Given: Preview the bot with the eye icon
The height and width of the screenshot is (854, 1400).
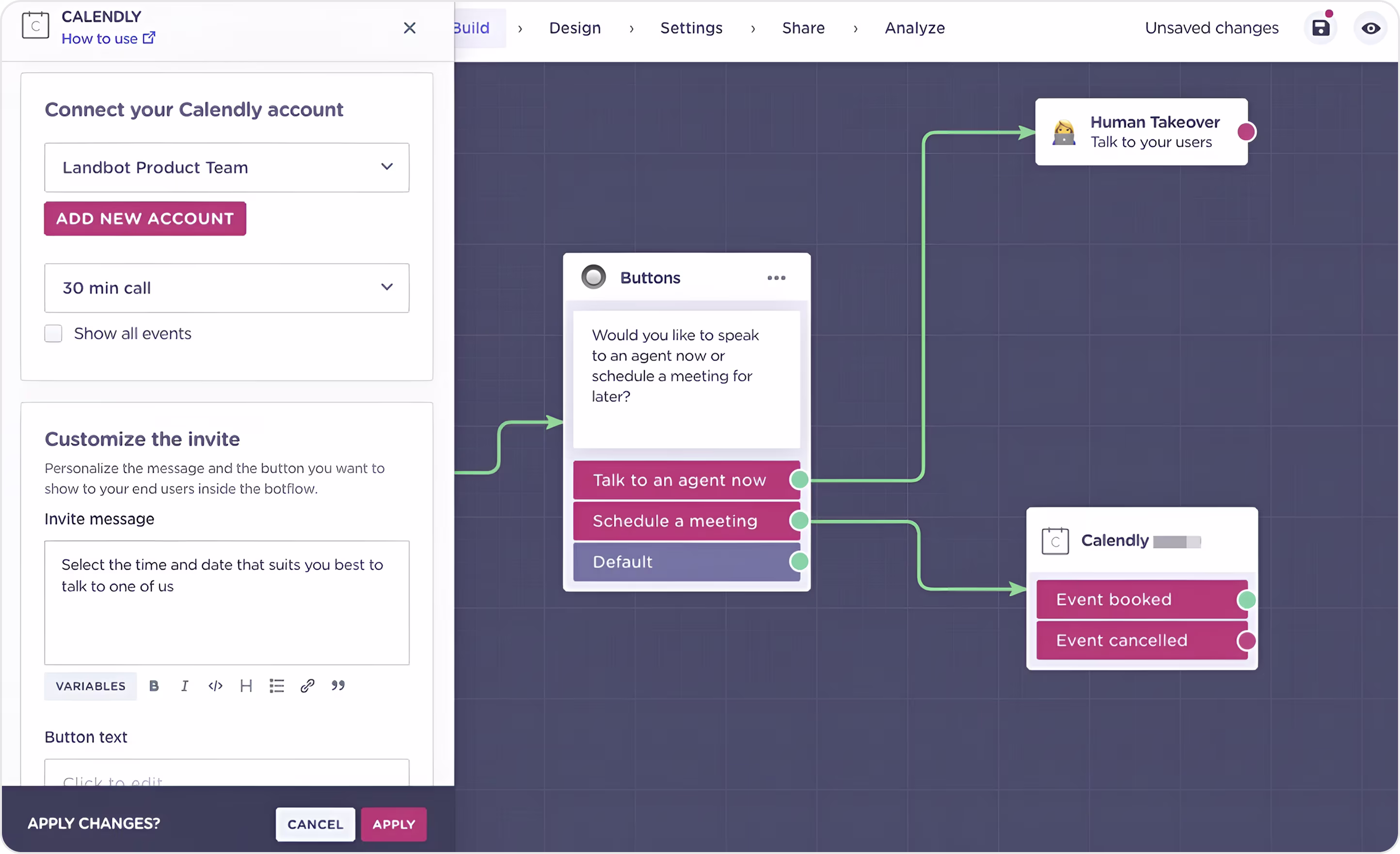Looking at the screenshot, I should tap(1371, 28).
